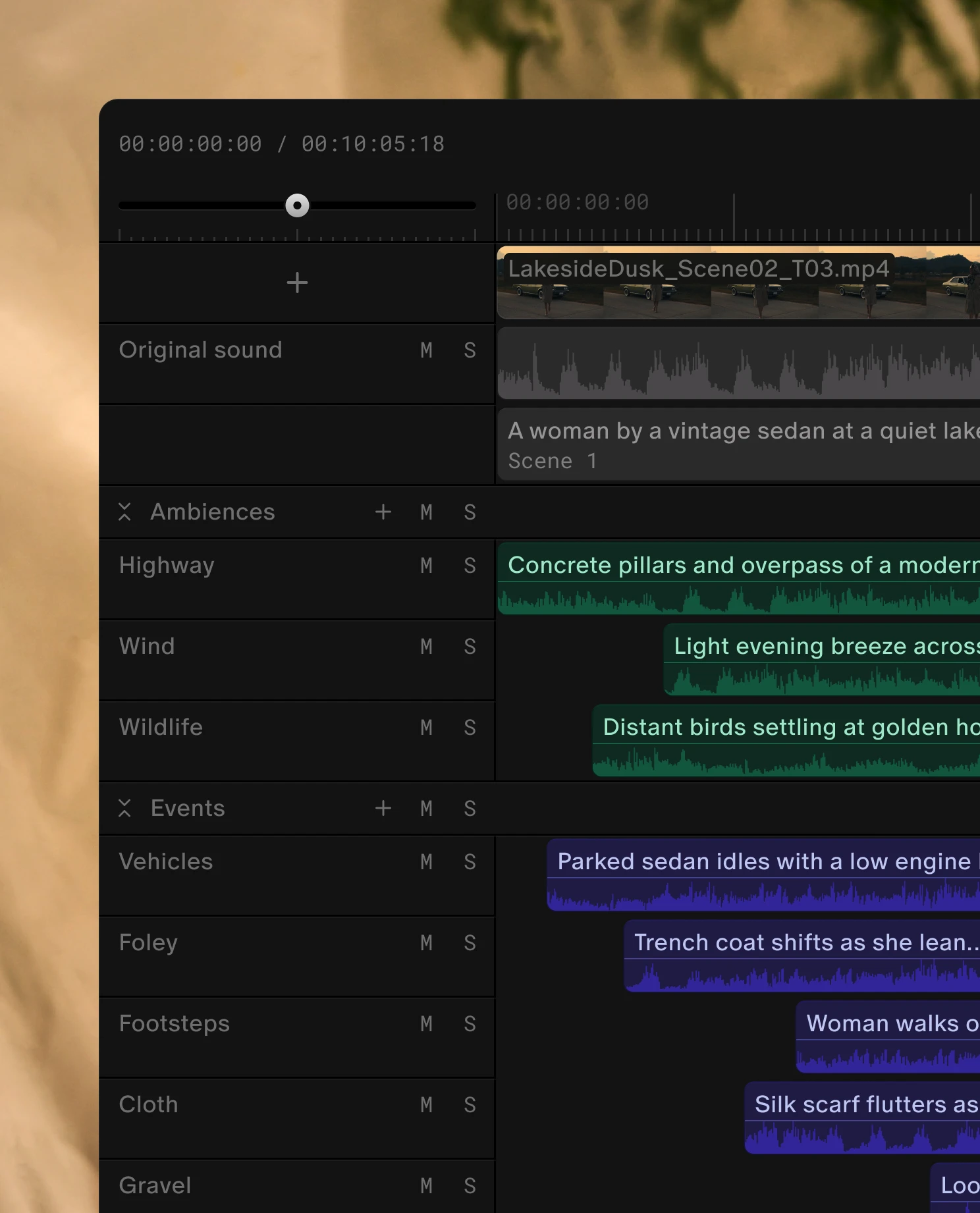Select the Silk scarf flutters clip
The height and width of the screenshot is (1213, 980).
[862, 1118]
